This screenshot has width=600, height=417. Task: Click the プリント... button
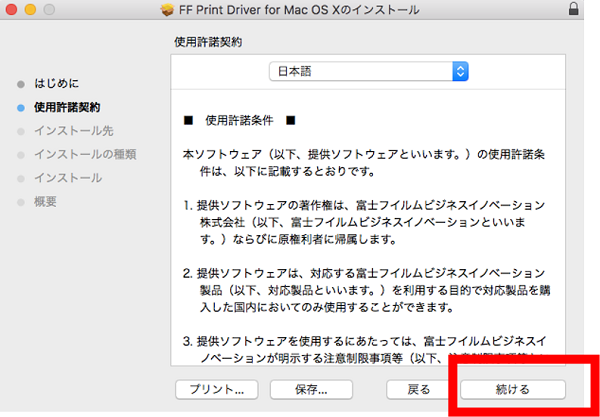[x=217, y=388]
